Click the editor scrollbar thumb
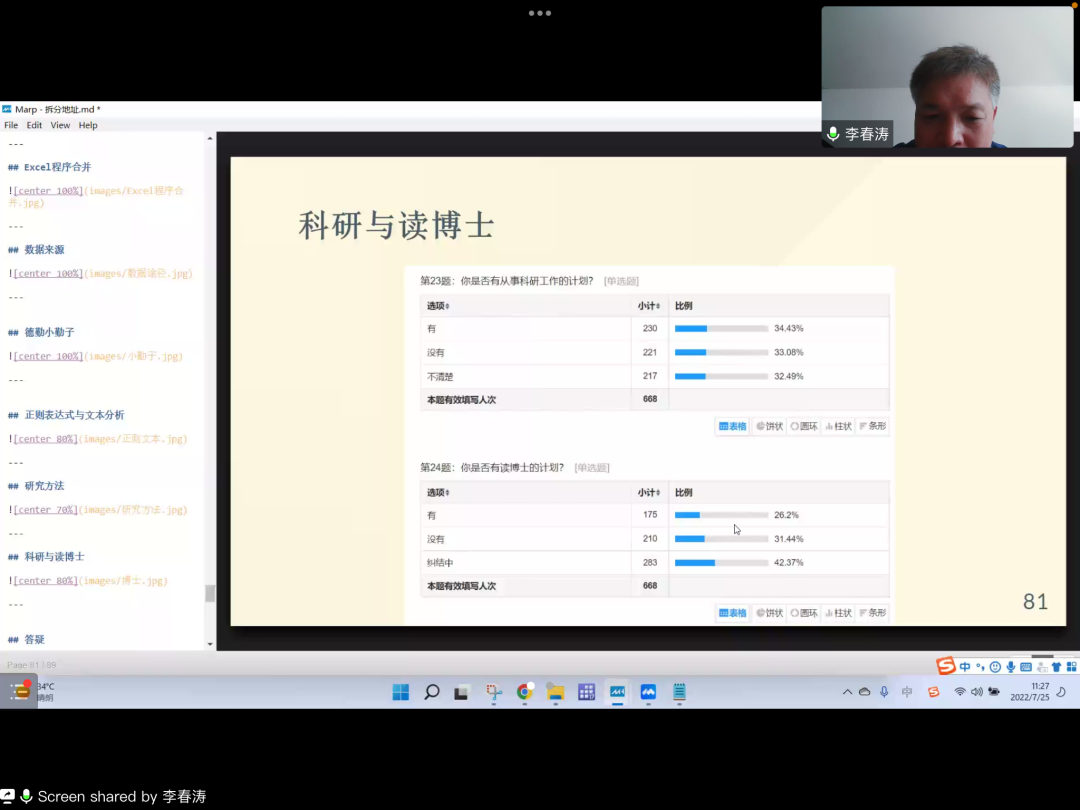Image resolution: width=1080 pixels, height=810 pixels. (210, 593)
